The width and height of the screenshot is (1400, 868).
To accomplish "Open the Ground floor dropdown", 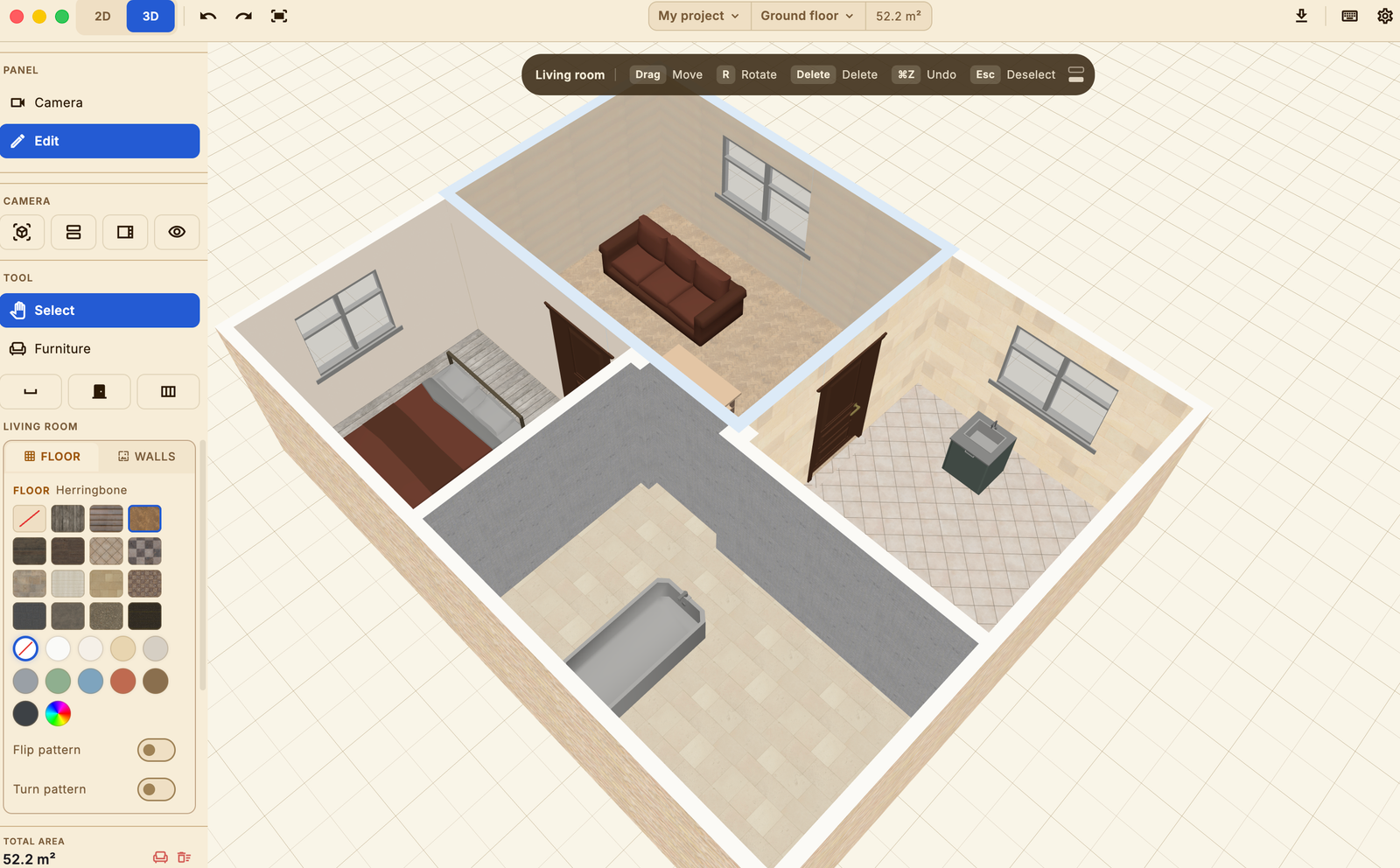I will tap(808, 16).
